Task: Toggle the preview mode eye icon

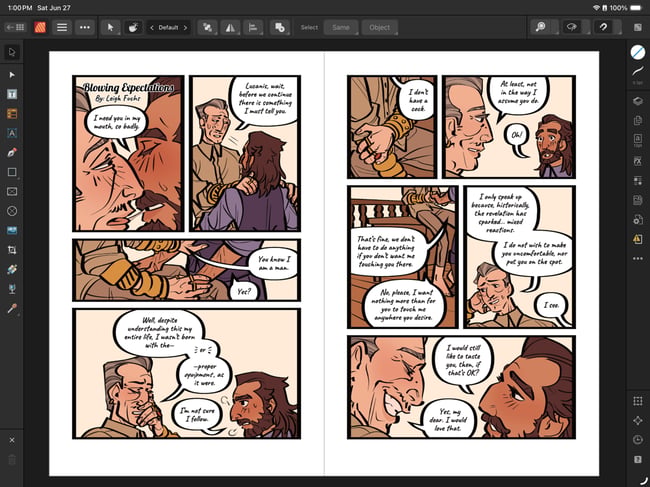Action: click(572, 27)
